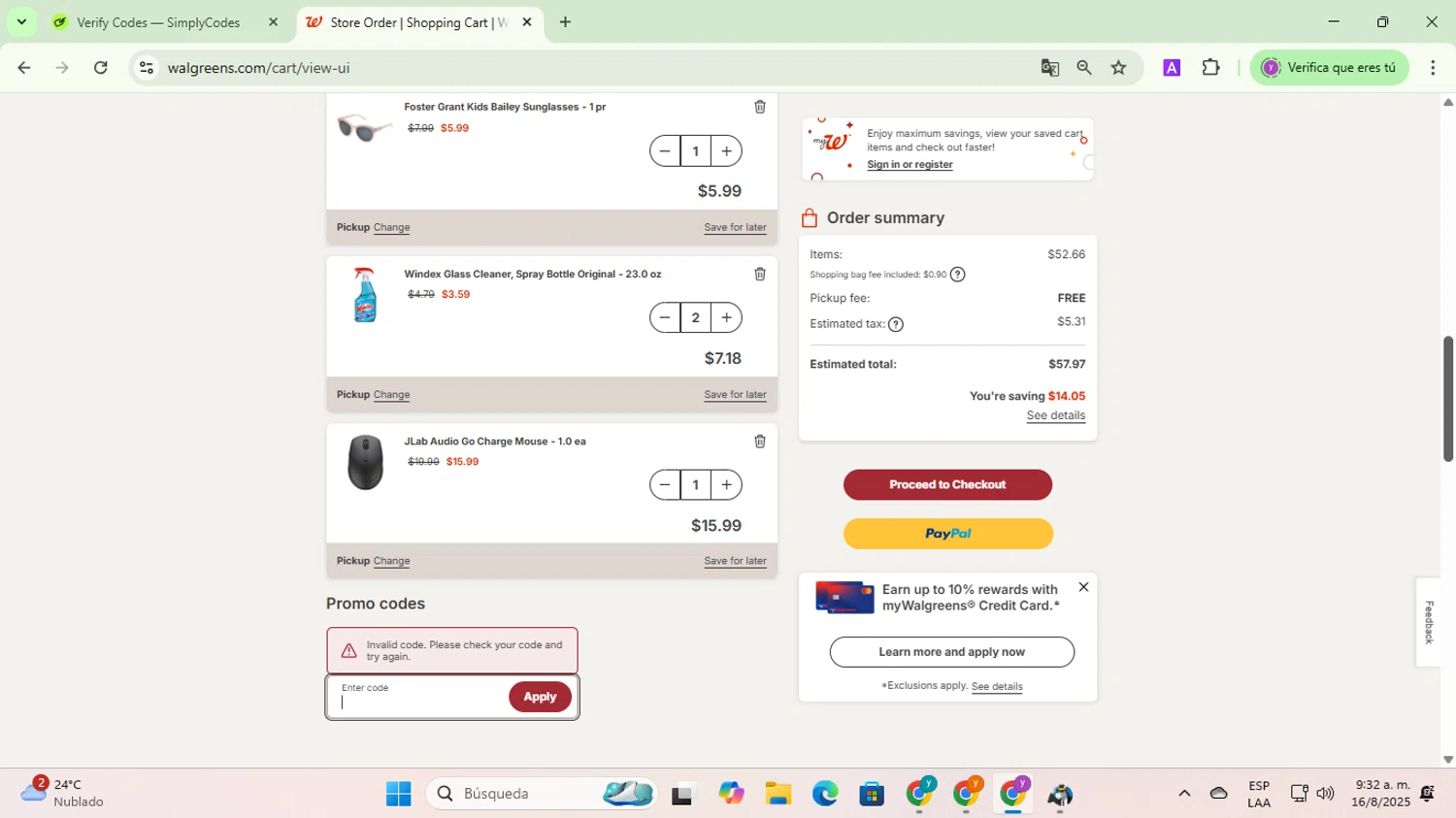This screenshot has width=1456, height=818.
Task: Close the Store Order Shopping Cart tab
Action: point(527,22)
